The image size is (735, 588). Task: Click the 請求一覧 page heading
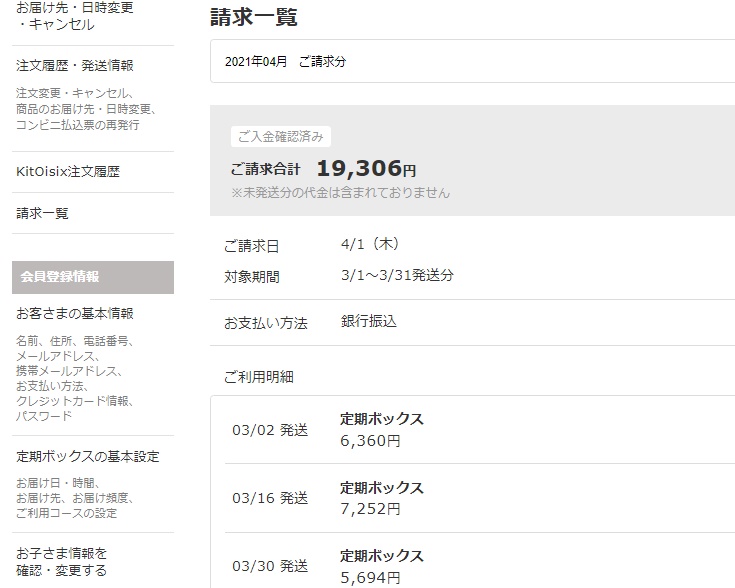click(254, 17)
